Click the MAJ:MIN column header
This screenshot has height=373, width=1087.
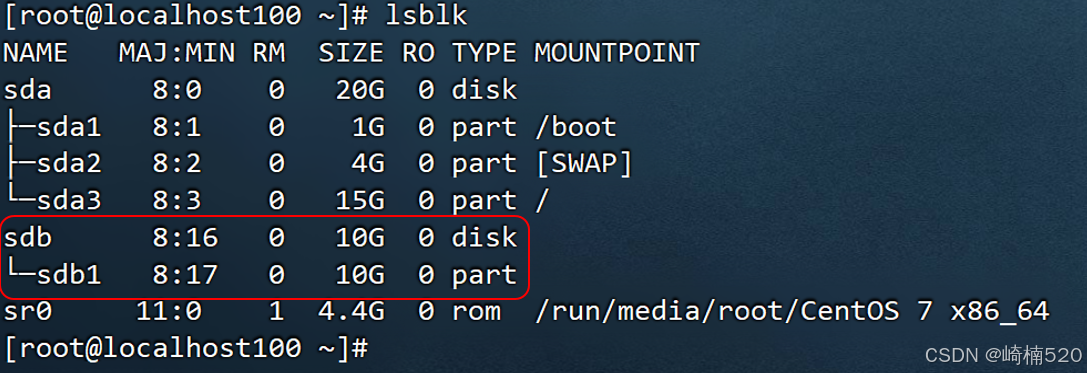click(x=177, y=53)
